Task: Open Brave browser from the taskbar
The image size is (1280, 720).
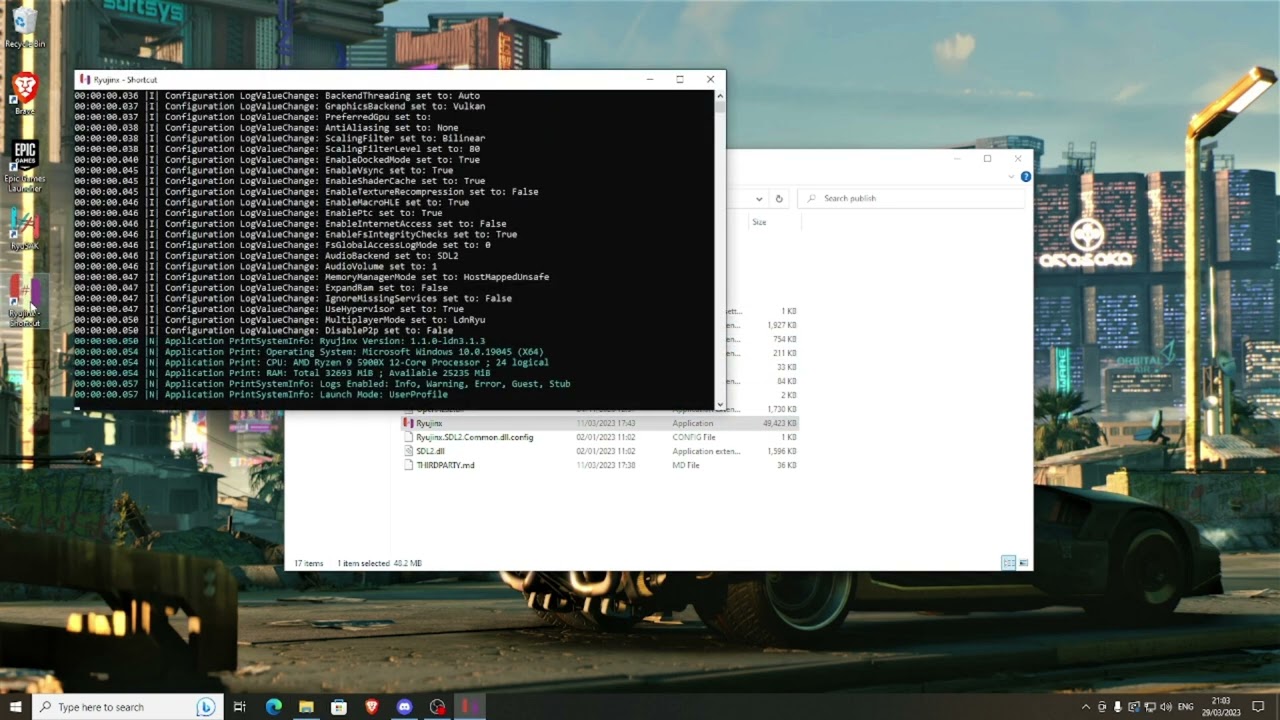Action: [x=372, y=707]
